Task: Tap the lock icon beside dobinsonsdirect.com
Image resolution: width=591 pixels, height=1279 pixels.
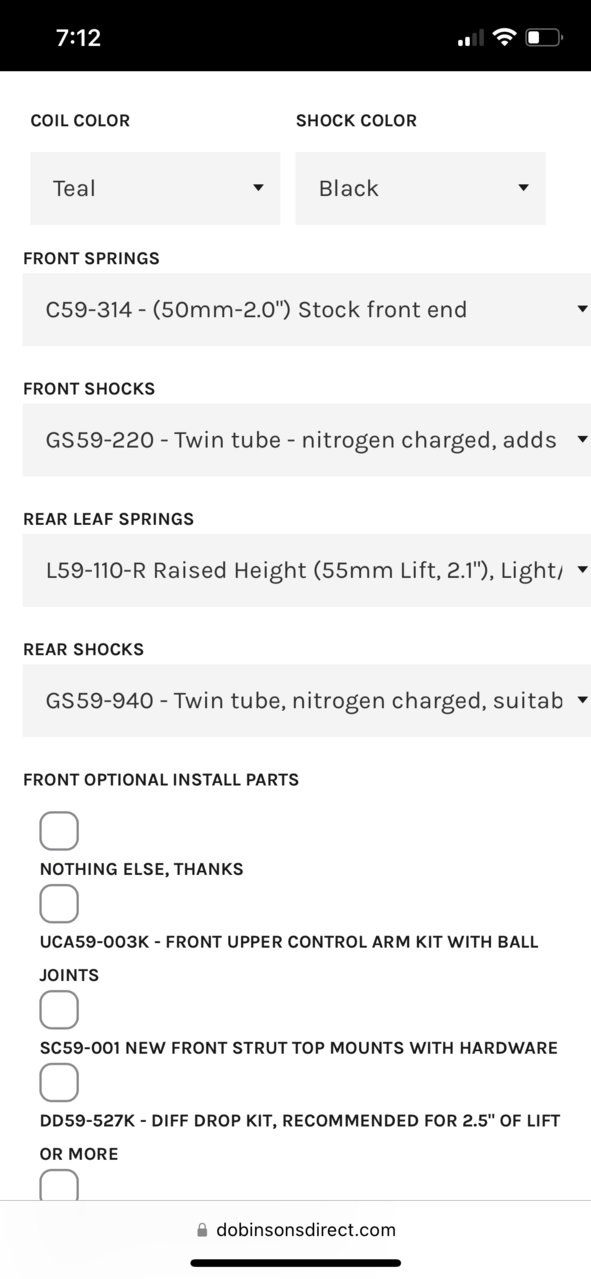Action: coord(202,1231)
